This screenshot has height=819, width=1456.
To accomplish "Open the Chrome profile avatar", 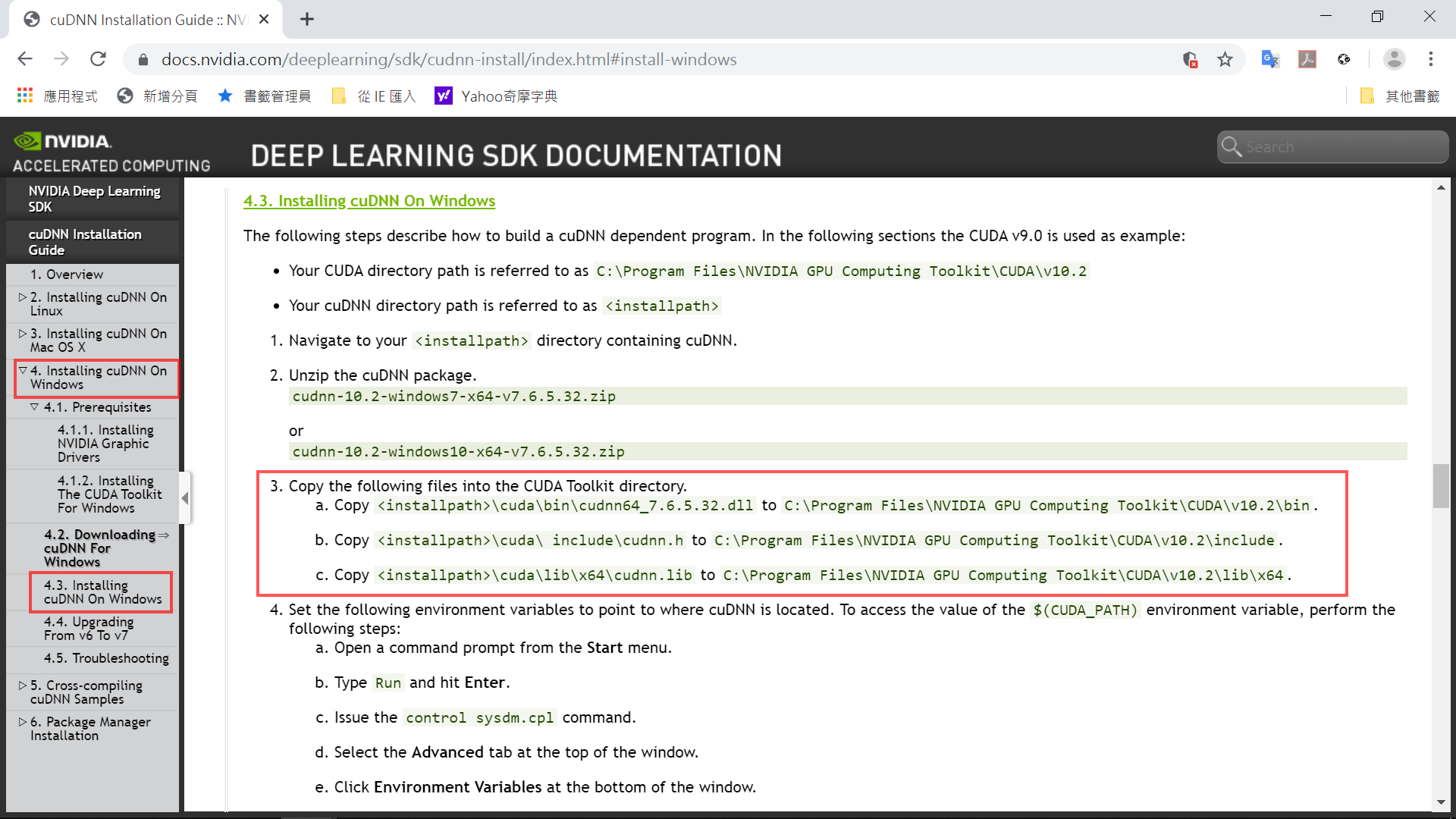I will point(1394,59).
